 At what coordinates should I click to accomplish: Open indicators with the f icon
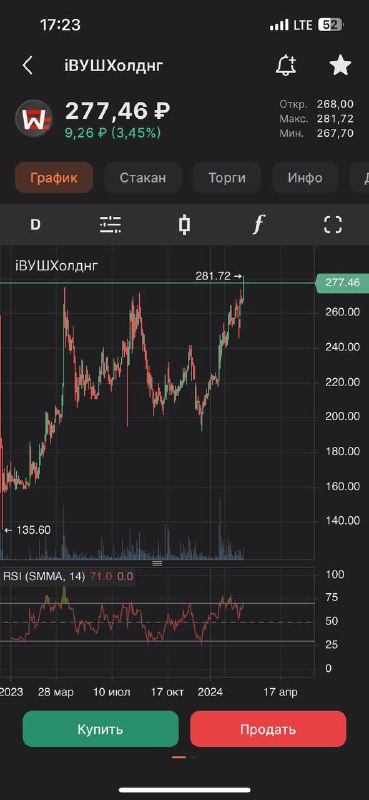pos(259,224)
